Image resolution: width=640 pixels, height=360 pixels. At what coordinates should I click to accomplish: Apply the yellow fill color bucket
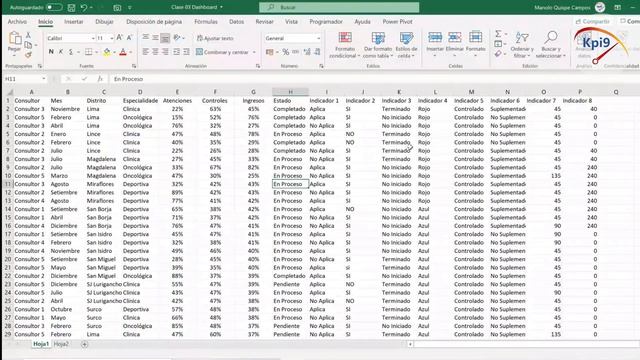click(x=107, y=52)
